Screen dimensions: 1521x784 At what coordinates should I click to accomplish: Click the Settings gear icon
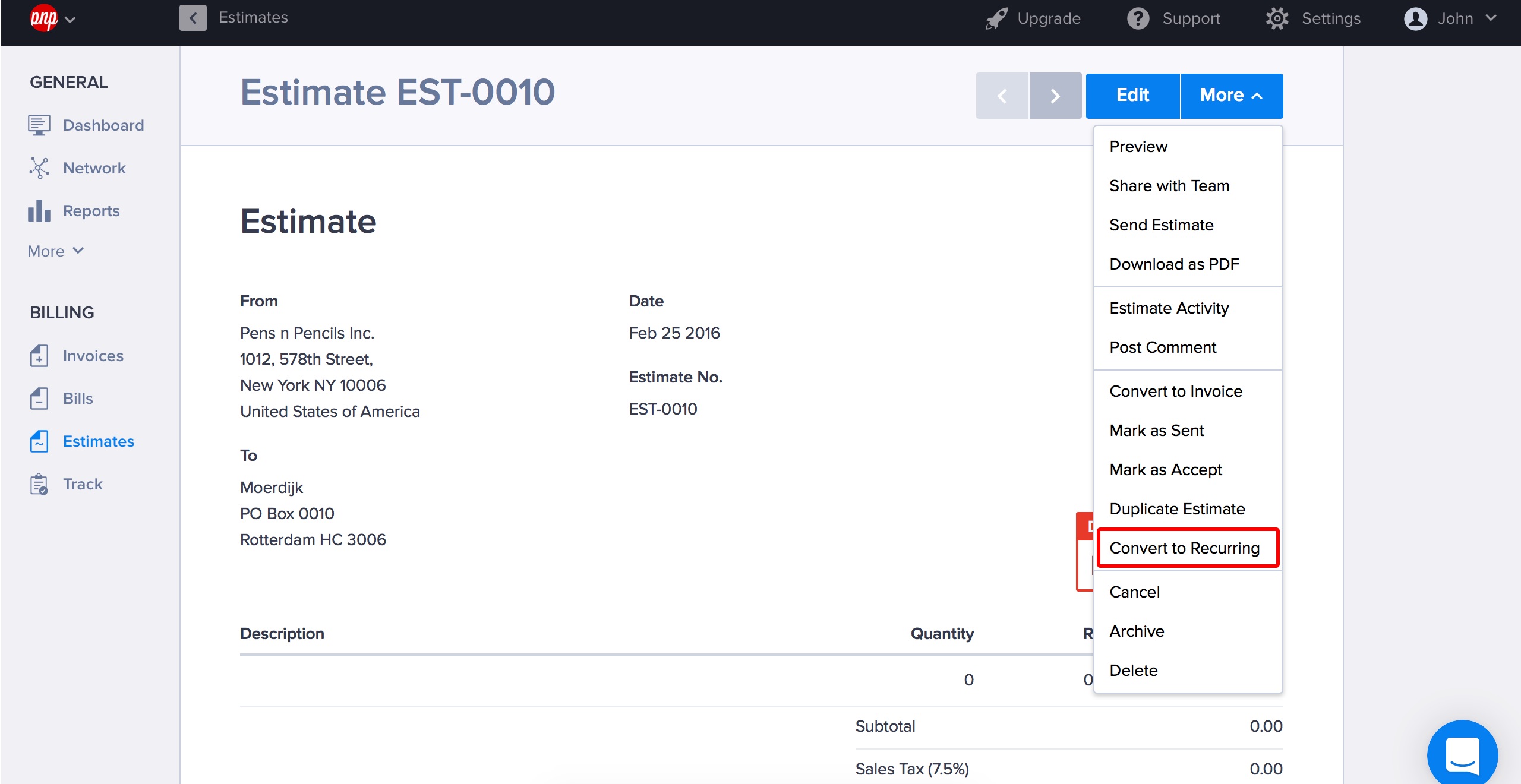pos(1277,18)
